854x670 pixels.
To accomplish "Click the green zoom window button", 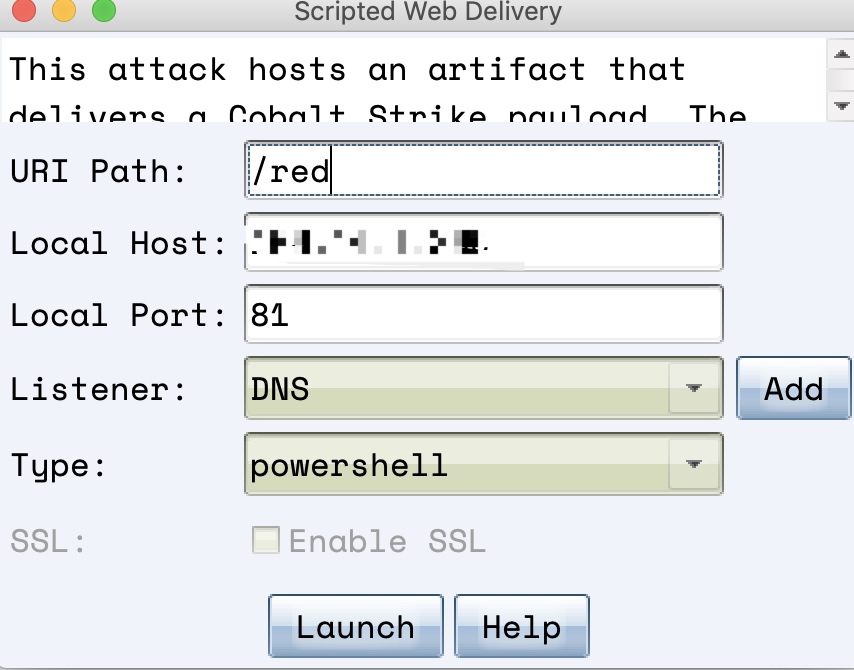I will click(x=103, y=12).
